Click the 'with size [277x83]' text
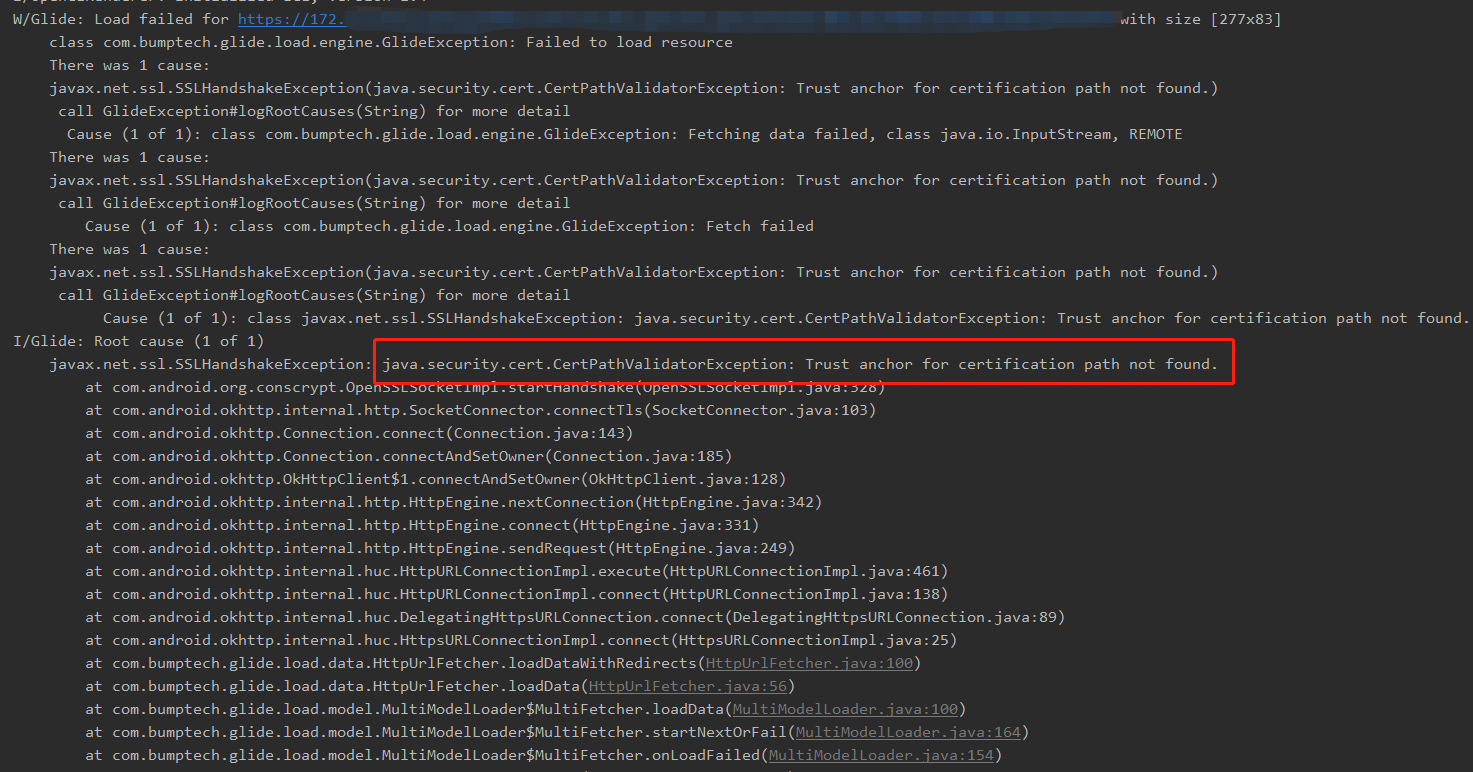This screenshot has height=772, width=1473. (1200, 19)
